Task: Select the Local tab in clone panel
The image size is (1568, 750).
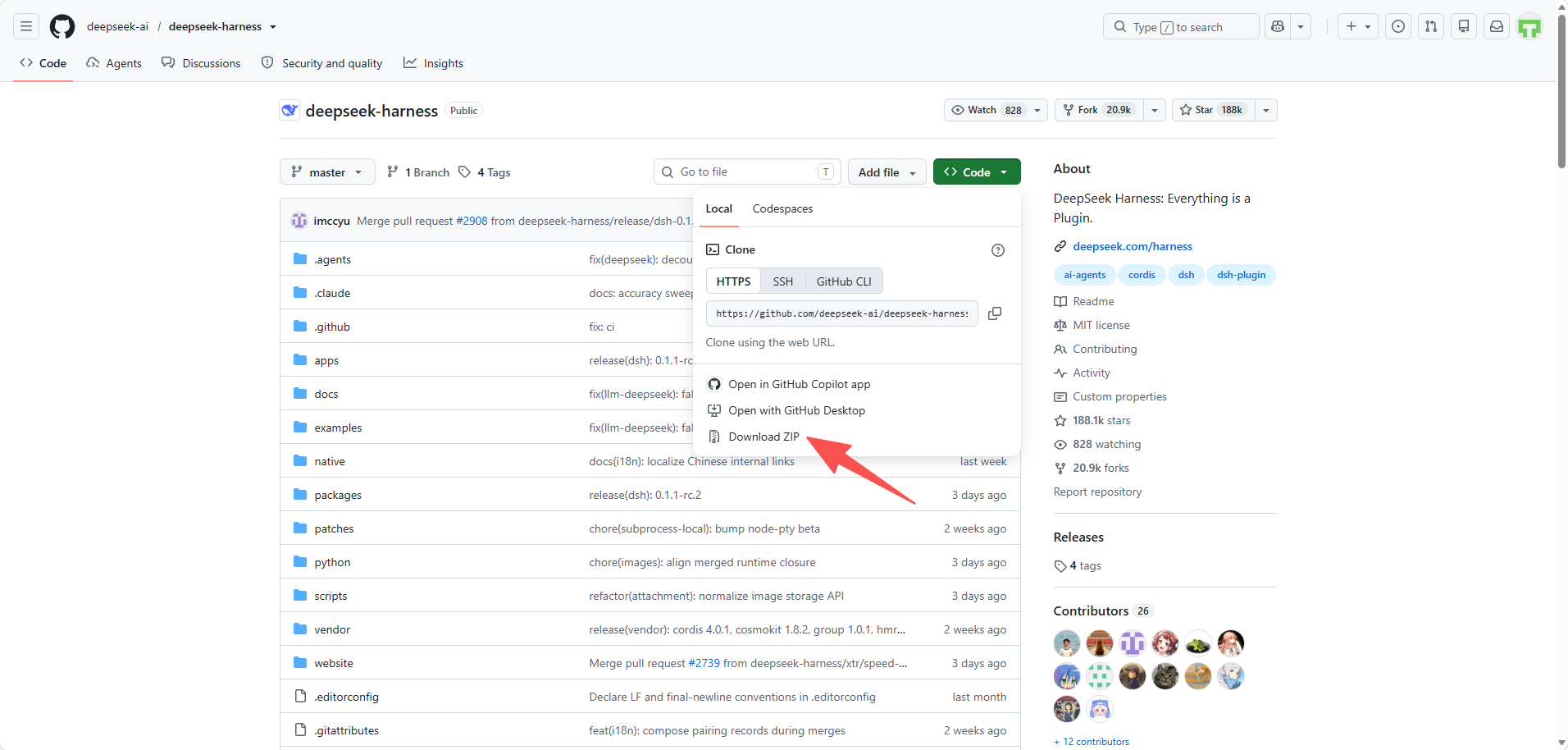Action: [719, 208]
